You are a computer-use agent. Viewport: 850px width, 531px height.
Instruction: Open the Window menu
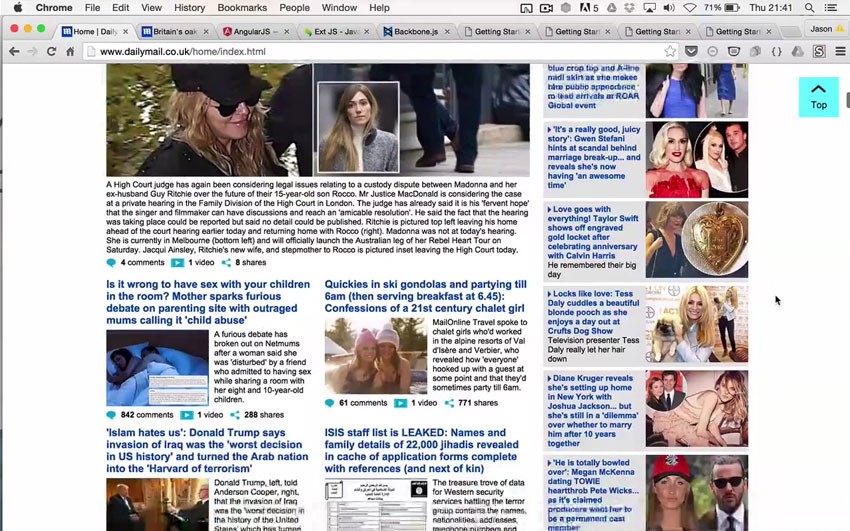pos(339,8)
